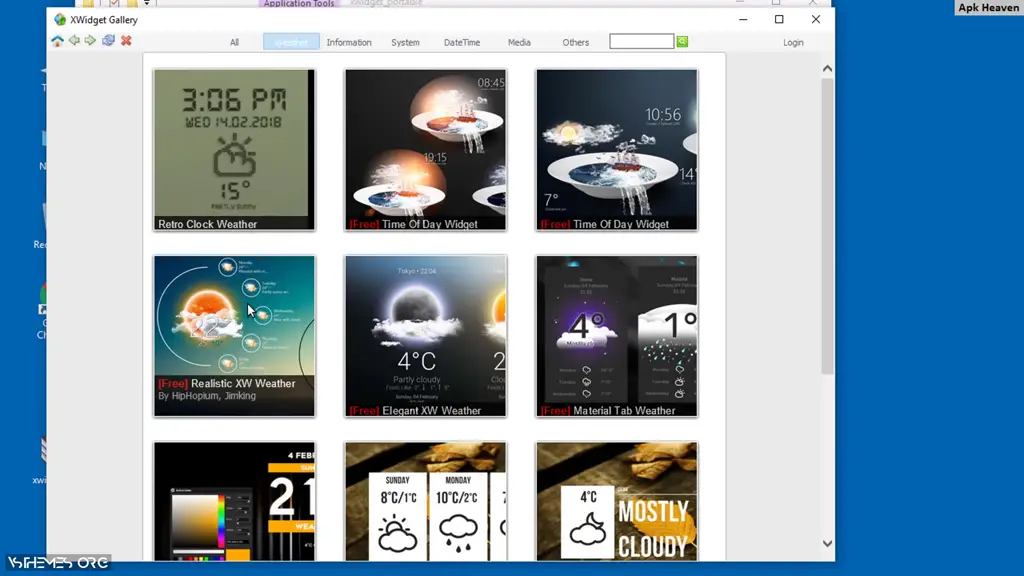Click the Apk Heaven label
The image size is (1024, 576).
(x=988, y=8)
